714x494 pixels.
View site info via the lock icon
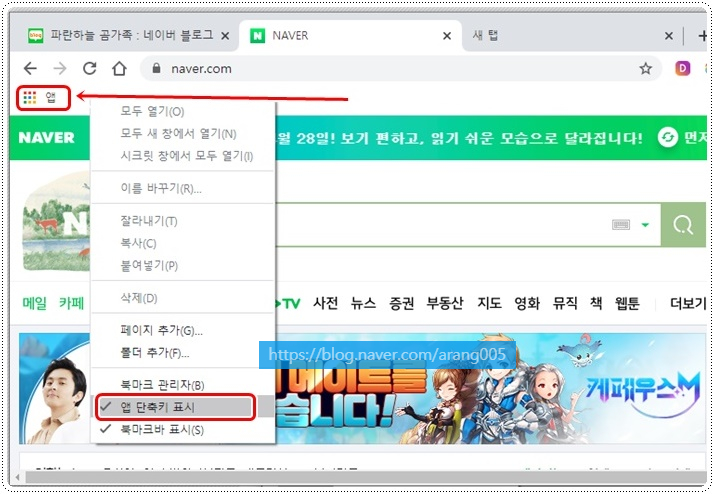coord(156,68)
